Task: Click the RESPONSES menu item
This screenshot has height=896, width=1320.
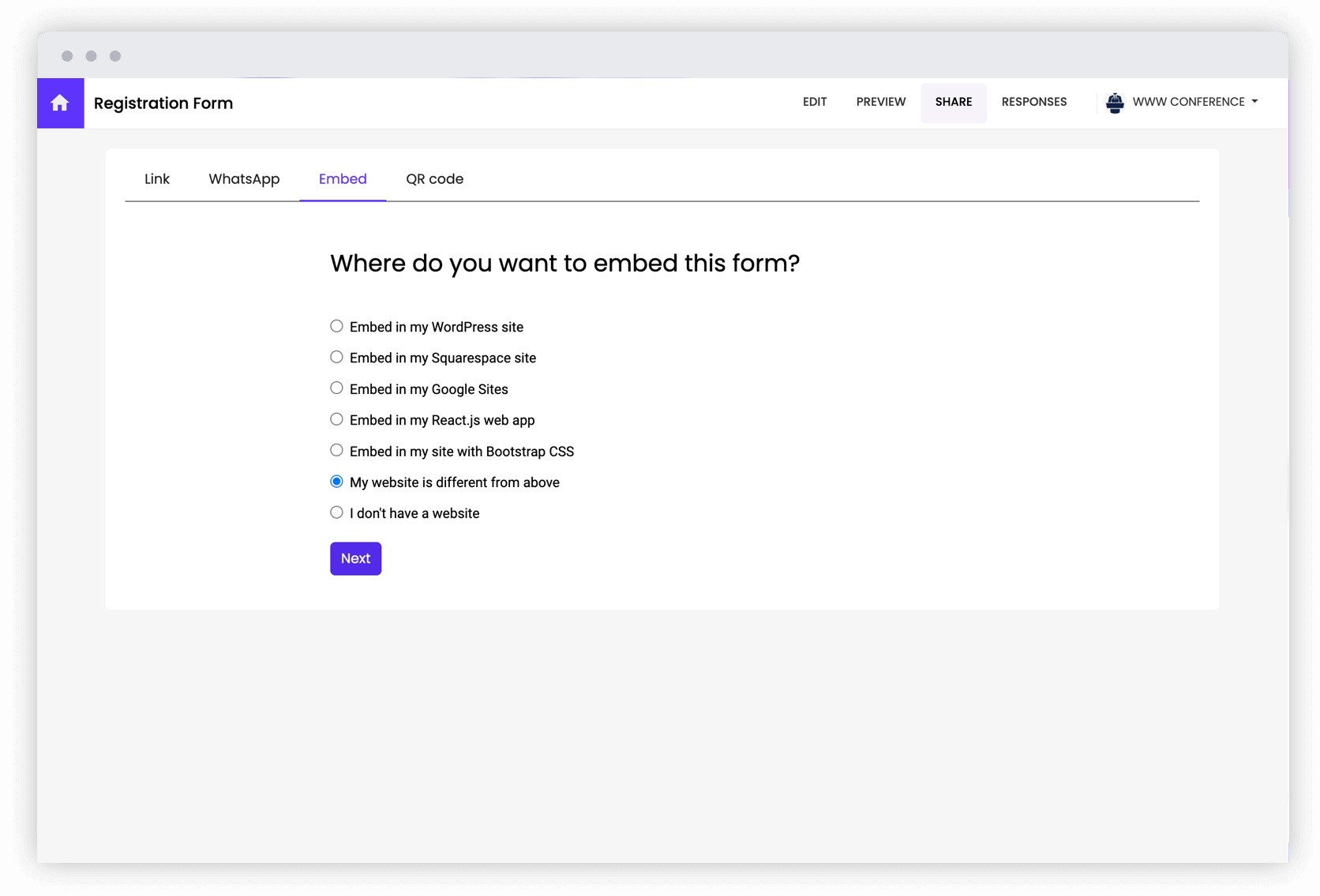Action: tap(1034, 102)
